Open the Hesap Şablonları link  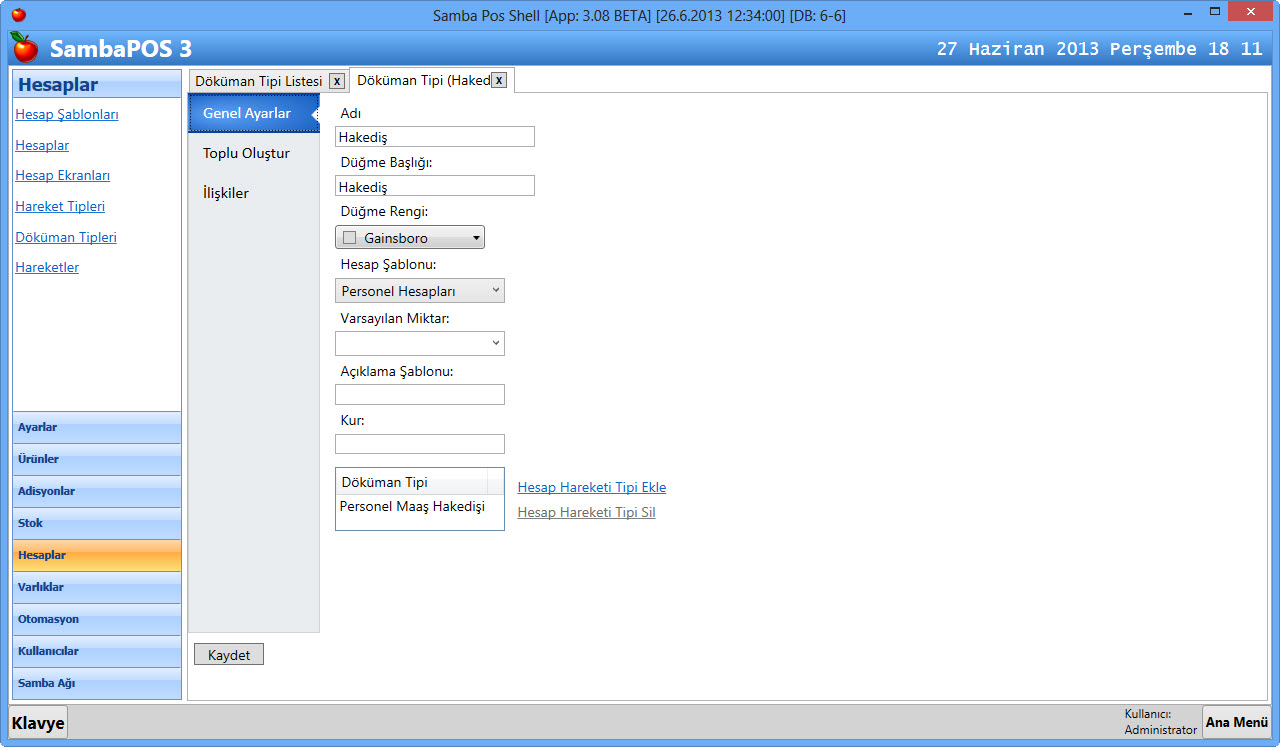(67, 115)
